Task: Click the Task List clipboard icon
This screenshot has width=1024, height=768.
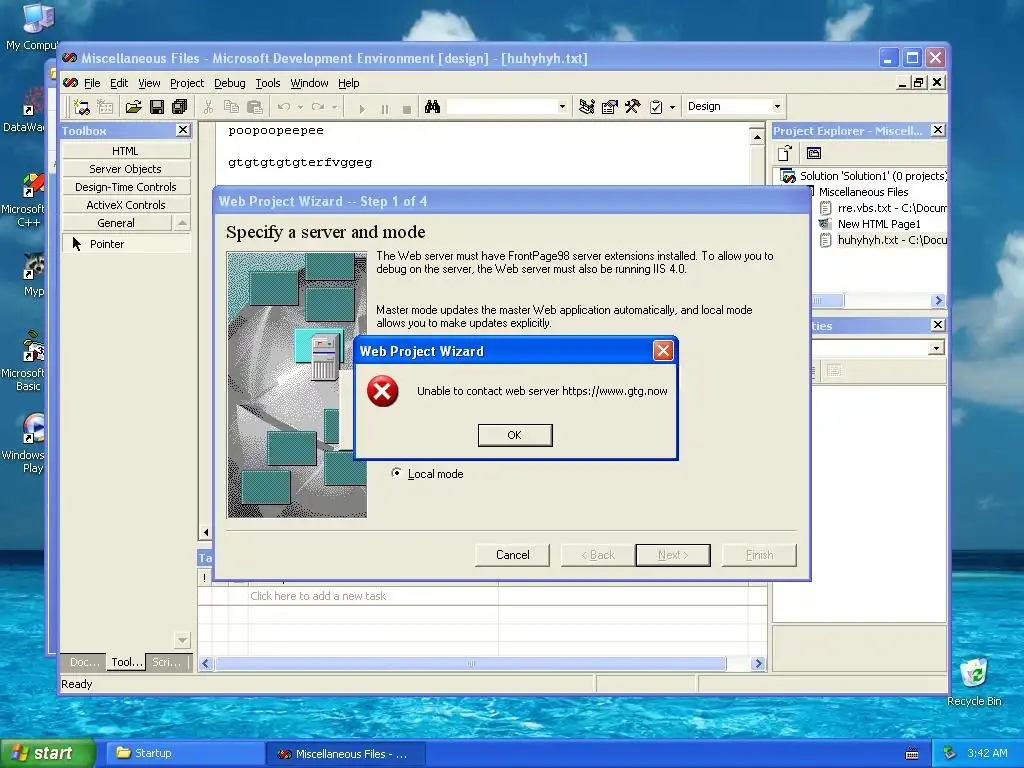Action: [x=656, y=107]
